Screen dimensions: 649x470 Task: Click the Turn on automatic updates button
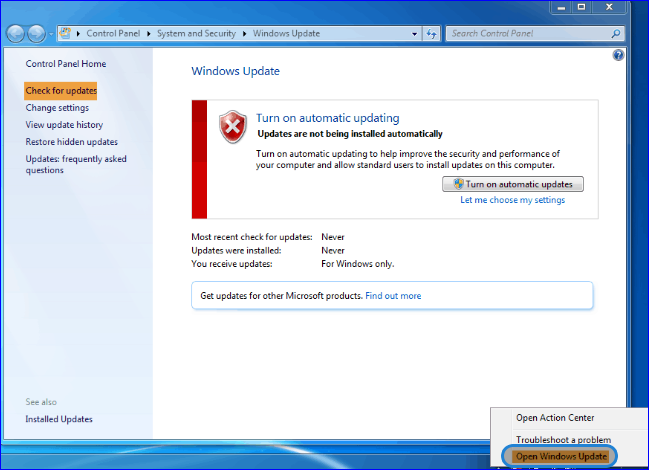513,184
